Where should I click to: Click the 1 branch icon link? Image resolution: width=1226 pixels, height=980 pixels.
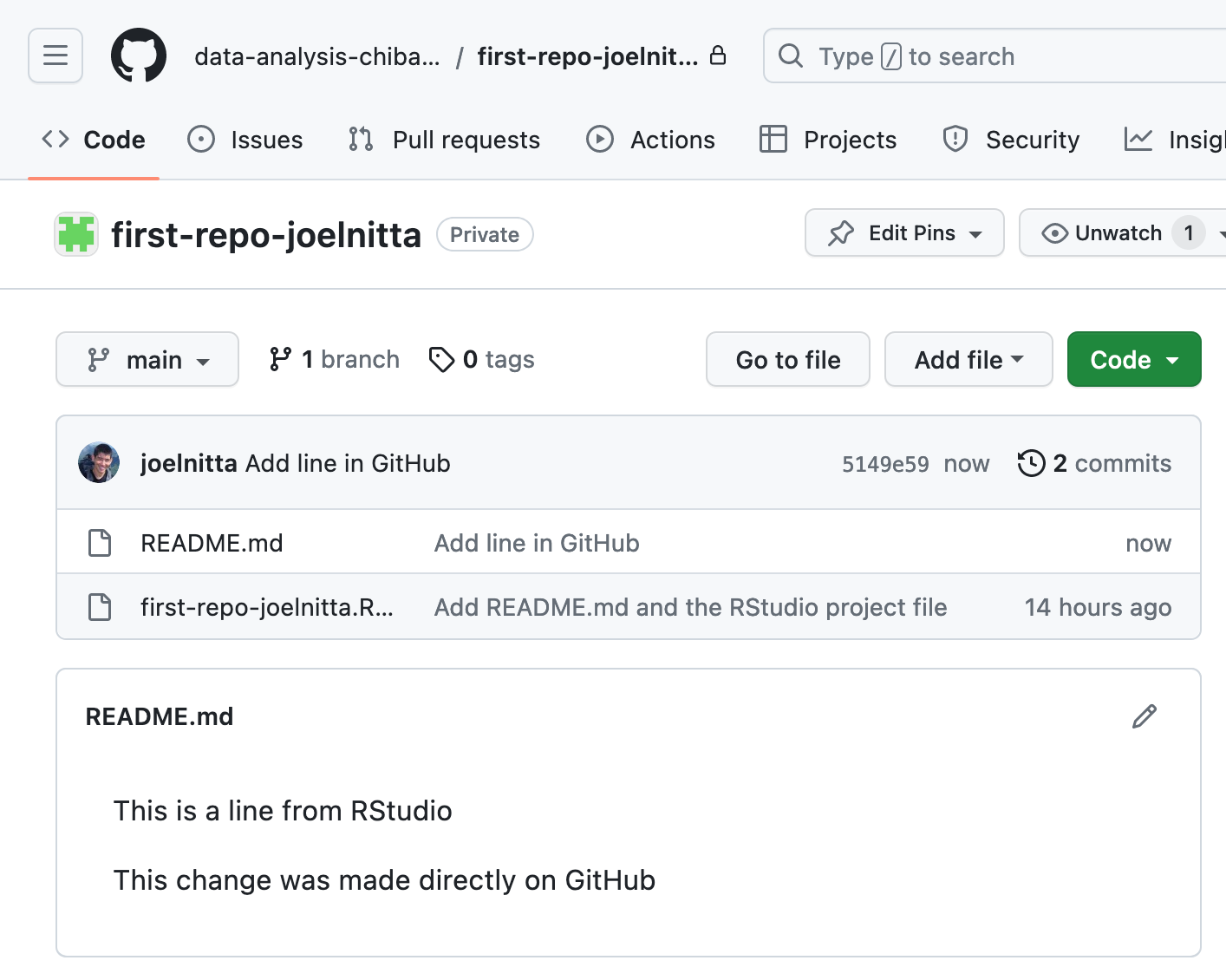280,359
